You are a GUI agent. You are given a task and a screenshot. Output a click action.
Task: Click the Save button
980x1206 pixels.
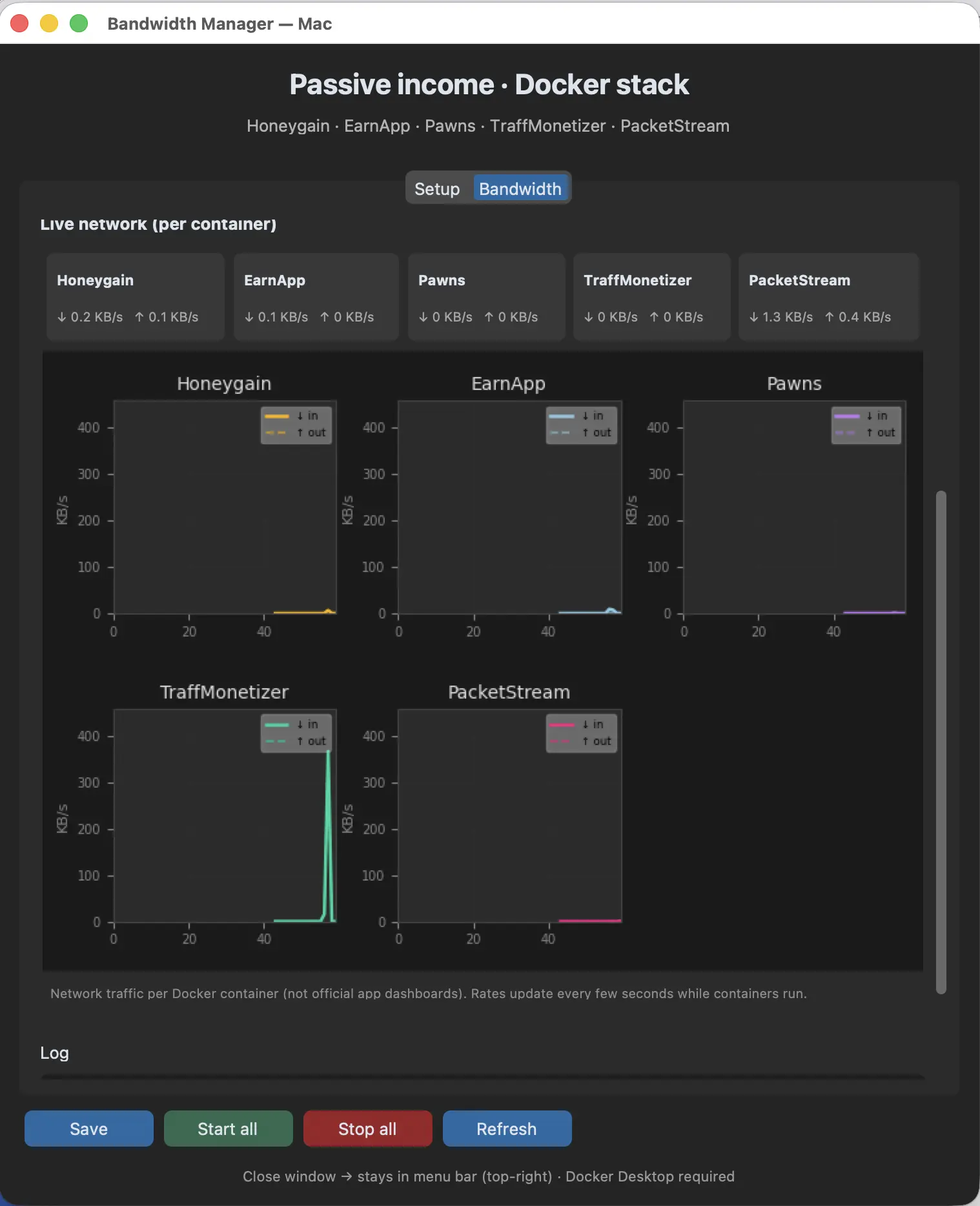[89, 1129]
